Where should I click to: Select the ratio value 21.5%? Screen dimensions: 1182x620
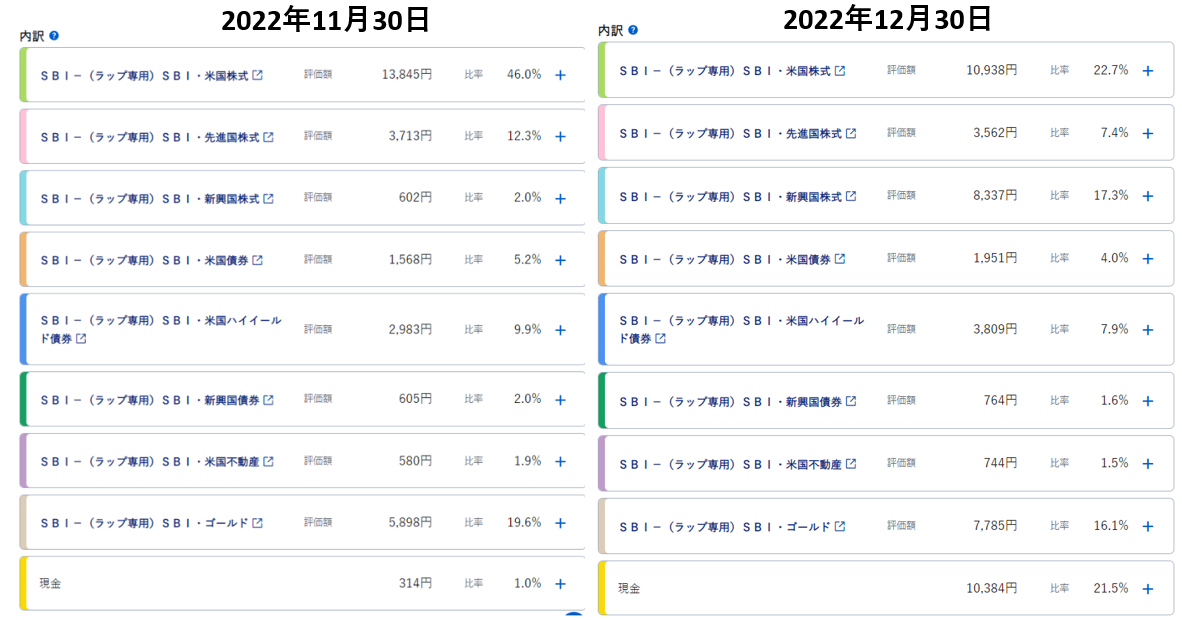(x=1111, y=588)
